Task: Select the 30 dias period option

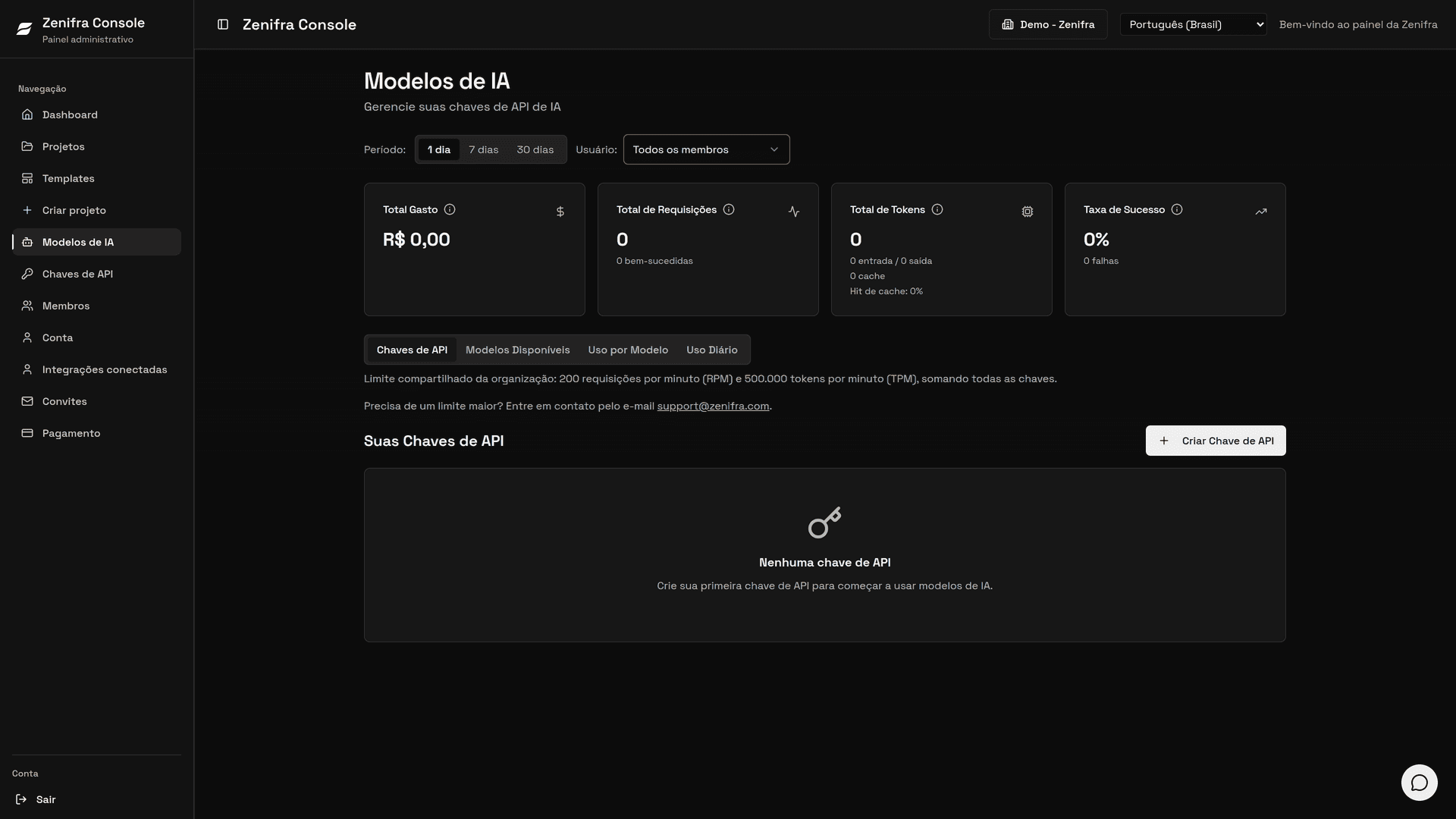Action: point(535,149)
